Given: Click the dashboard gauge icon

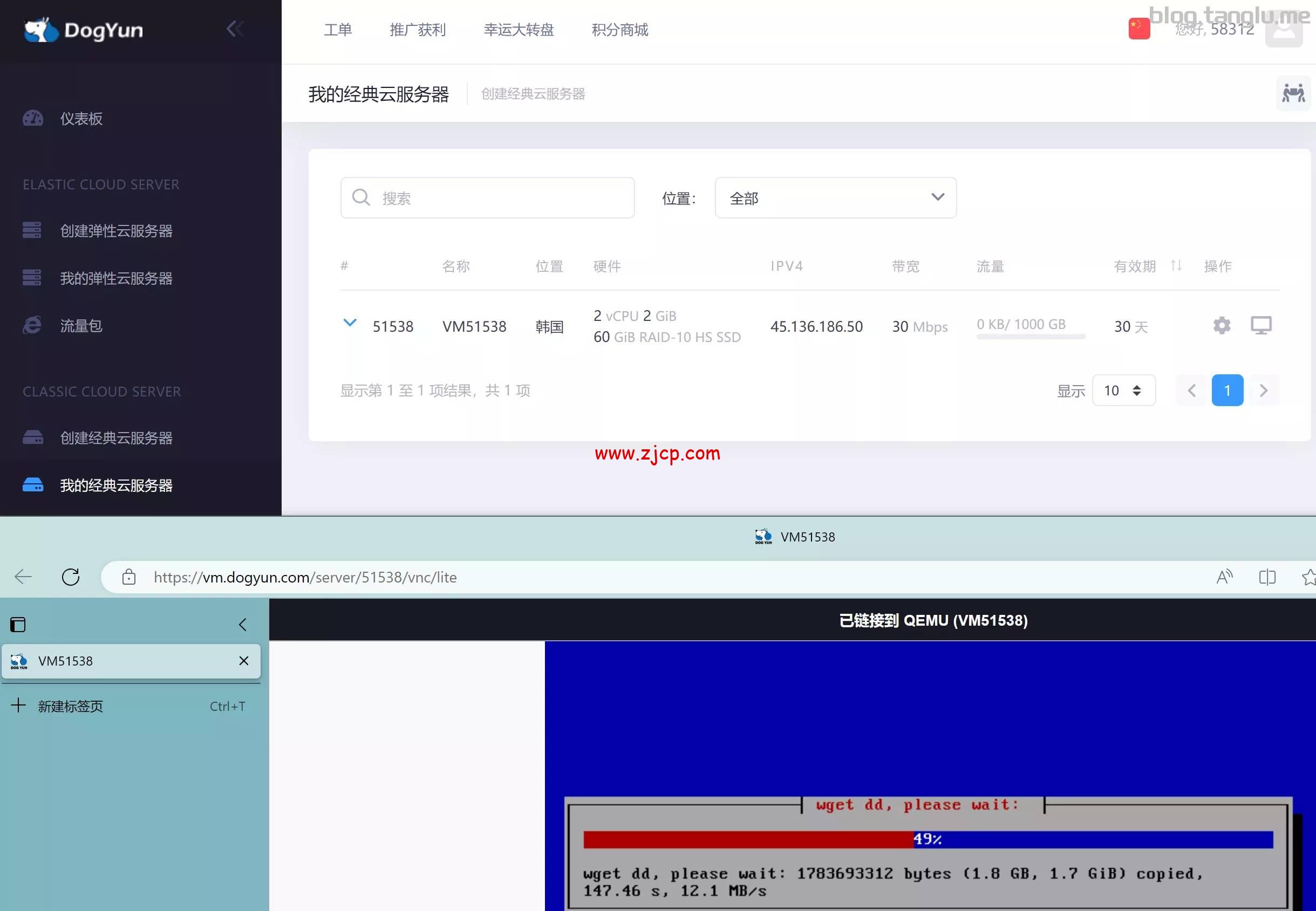Looking at the screenshot, I should coord(32,118).
